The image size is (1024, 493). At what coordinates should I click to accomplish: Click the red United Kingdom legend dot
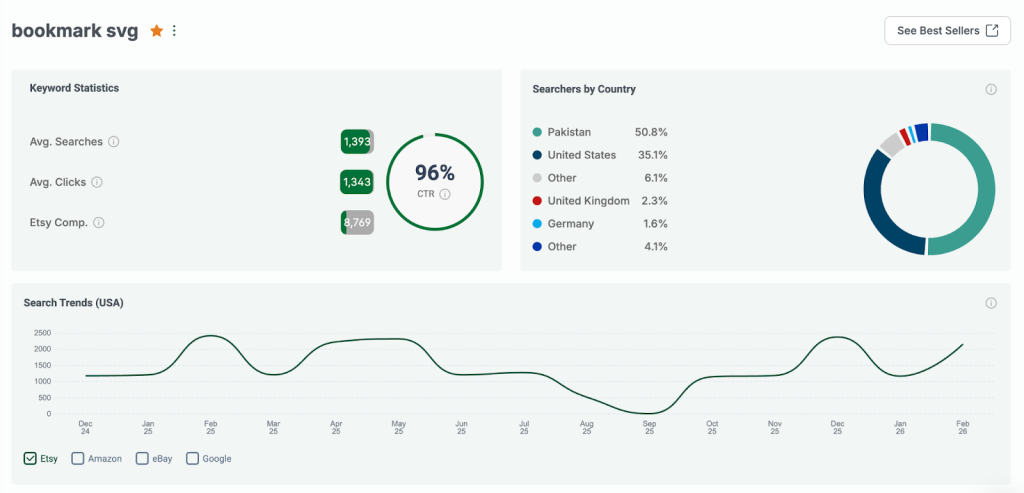coord(538,201)
